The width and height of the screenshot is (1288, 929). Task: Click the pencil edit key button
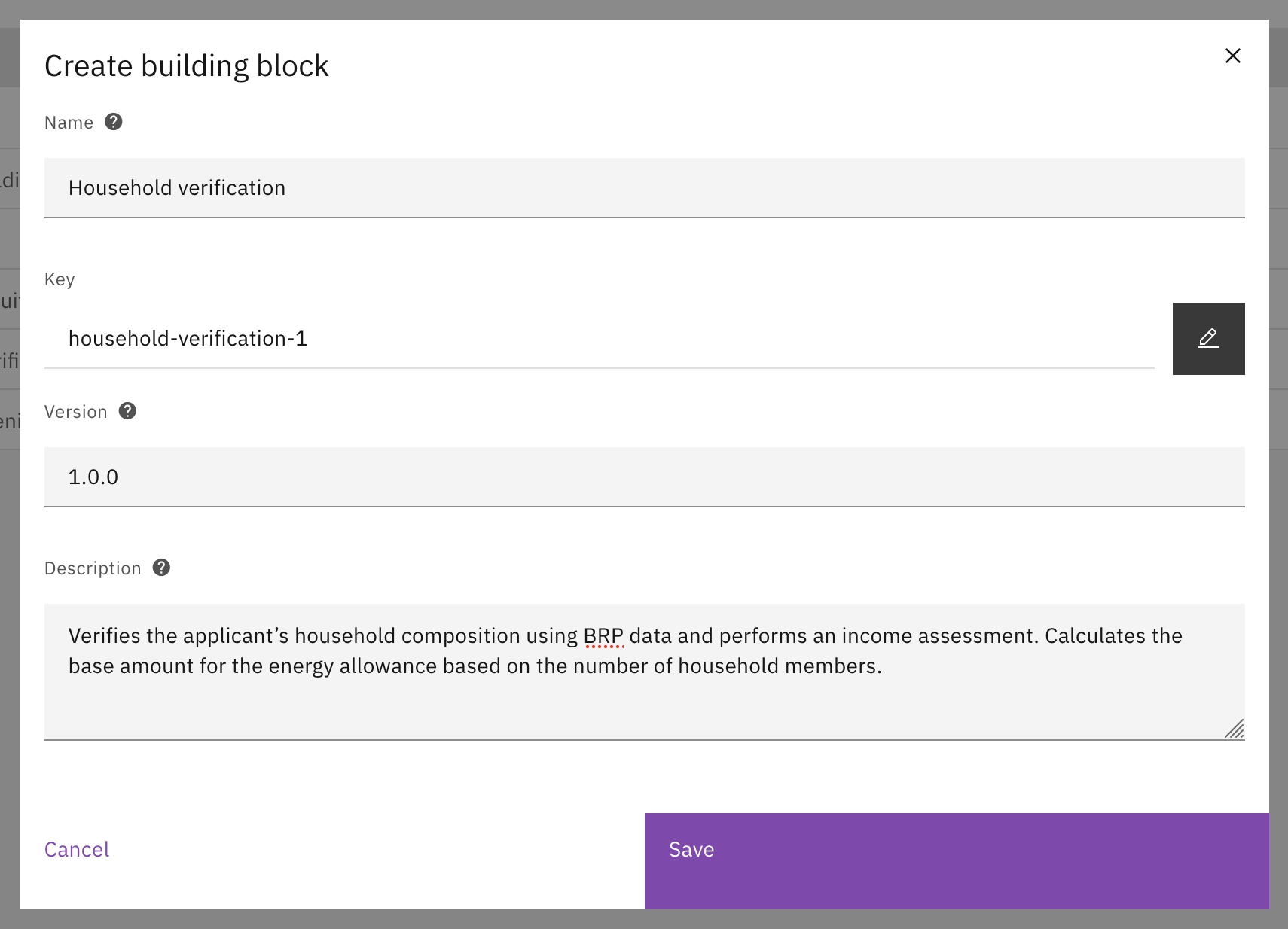pos(1208,339)
